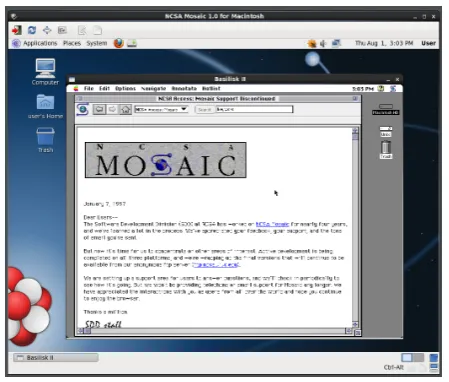The height and width of the screenshot is (382, 449).
Task: Click the "Dear Users--" greeting text
Action: tap(100, 217)
